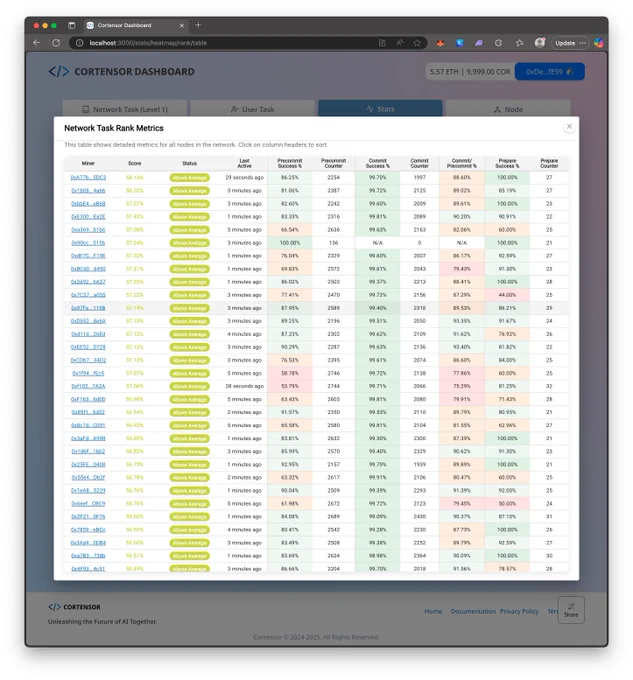View site information icon in address bar
Viewport: 633px width, 680px height.
(x=80, y=42)
